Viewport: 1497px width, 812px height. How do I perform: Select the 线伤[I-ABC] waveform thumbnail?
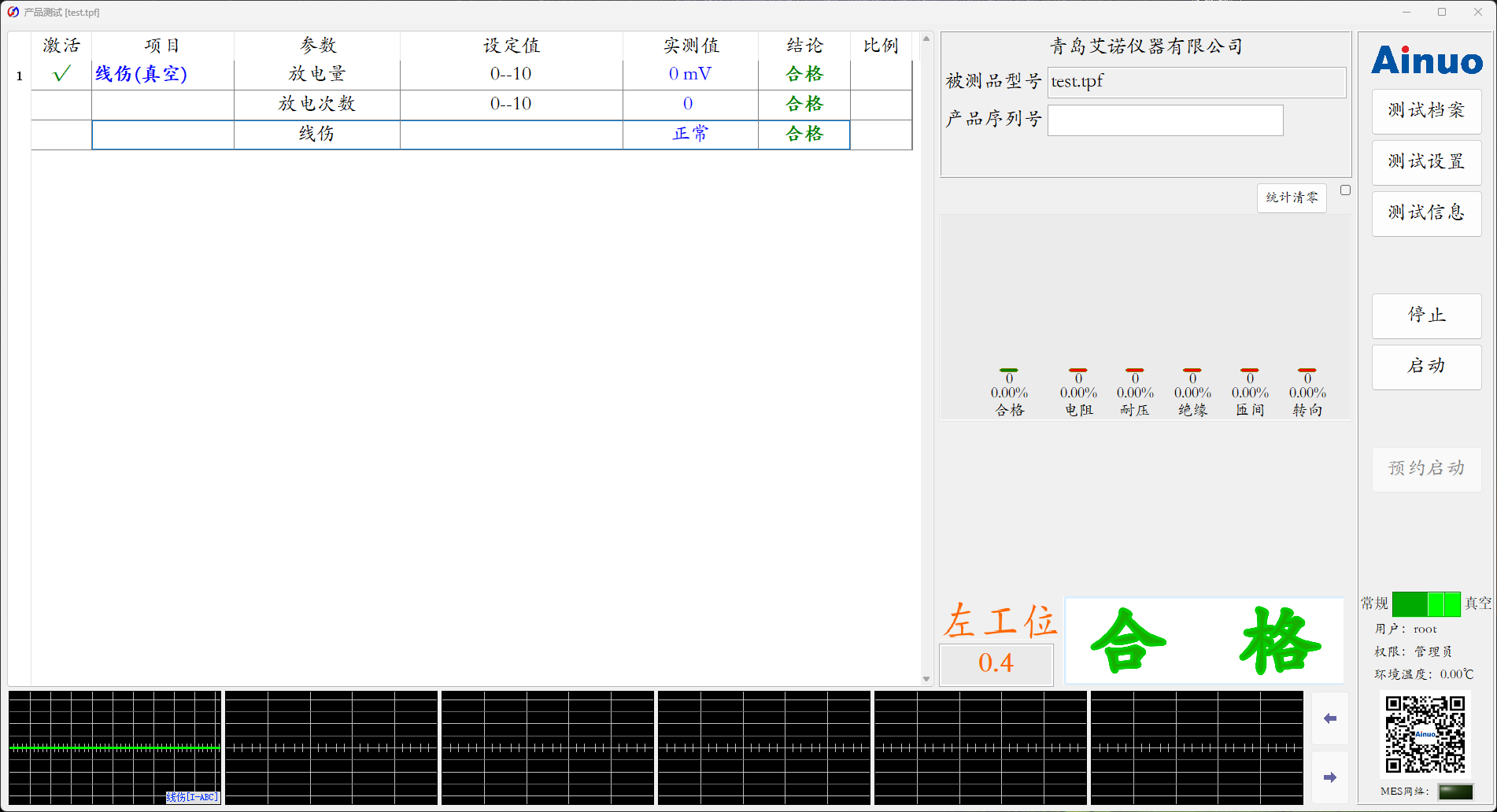(x=114, y=747)
